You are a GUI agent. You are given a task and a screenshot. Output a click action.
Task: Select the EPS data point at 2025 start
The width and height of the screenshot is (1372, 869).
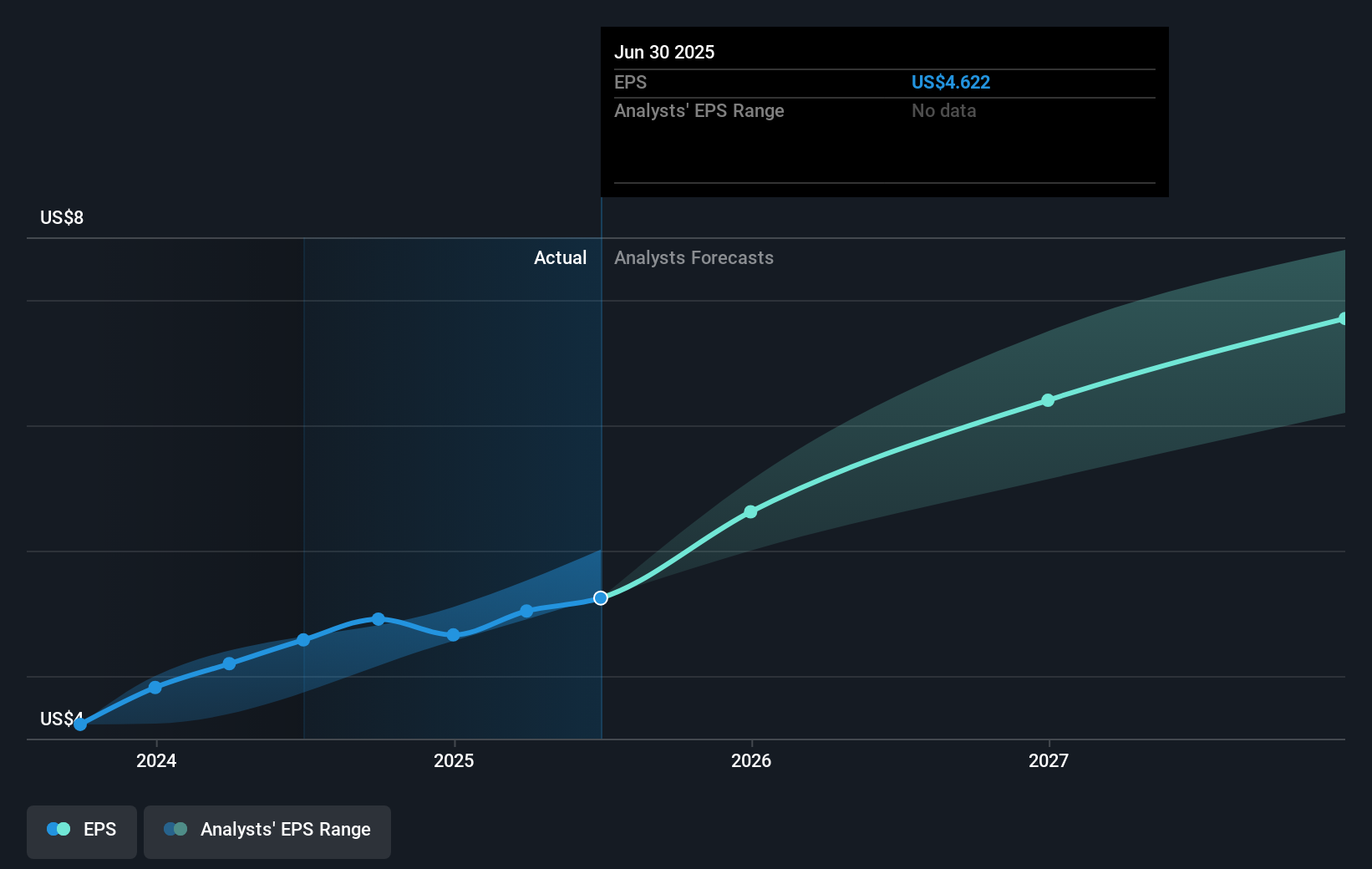tap(453, 635)
